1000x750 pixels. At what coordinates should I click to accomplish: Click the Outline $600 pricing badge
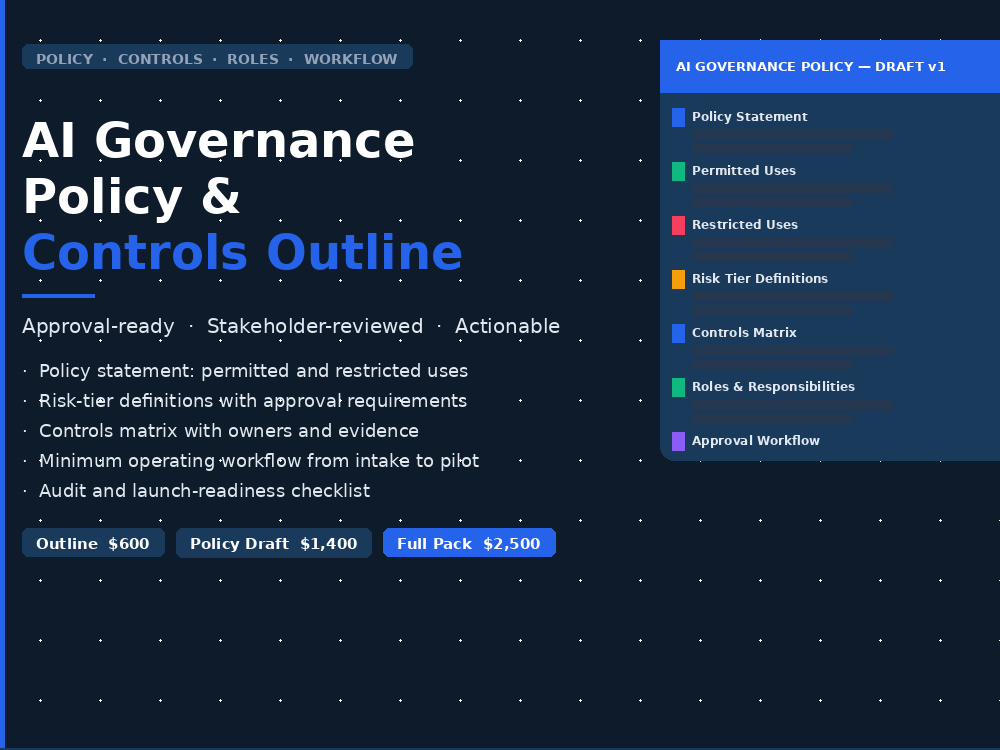[93, 543]
